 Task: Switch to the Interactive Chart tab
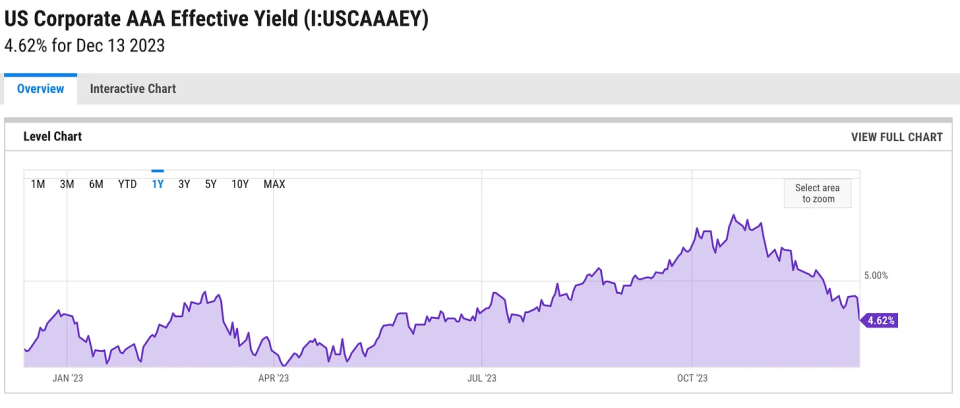pos(133,89)
